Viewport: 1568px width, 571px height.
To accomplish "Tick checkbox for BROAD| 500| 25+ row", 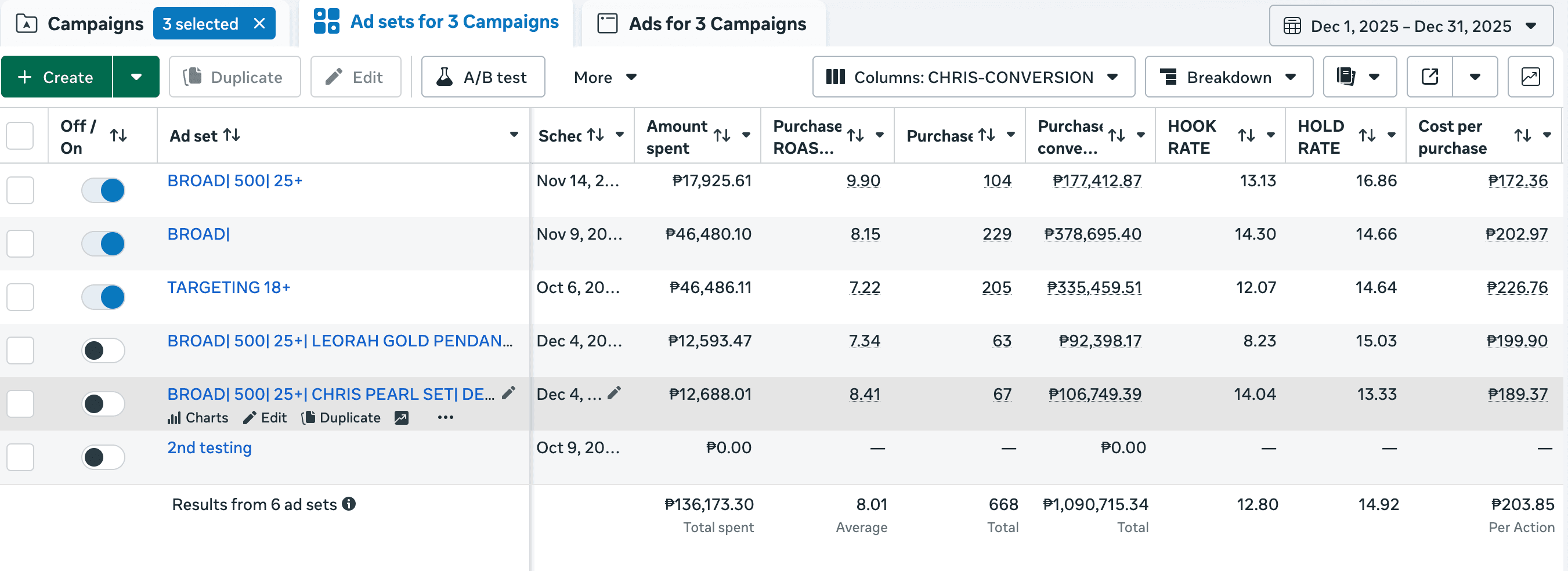I will (20, 190).
